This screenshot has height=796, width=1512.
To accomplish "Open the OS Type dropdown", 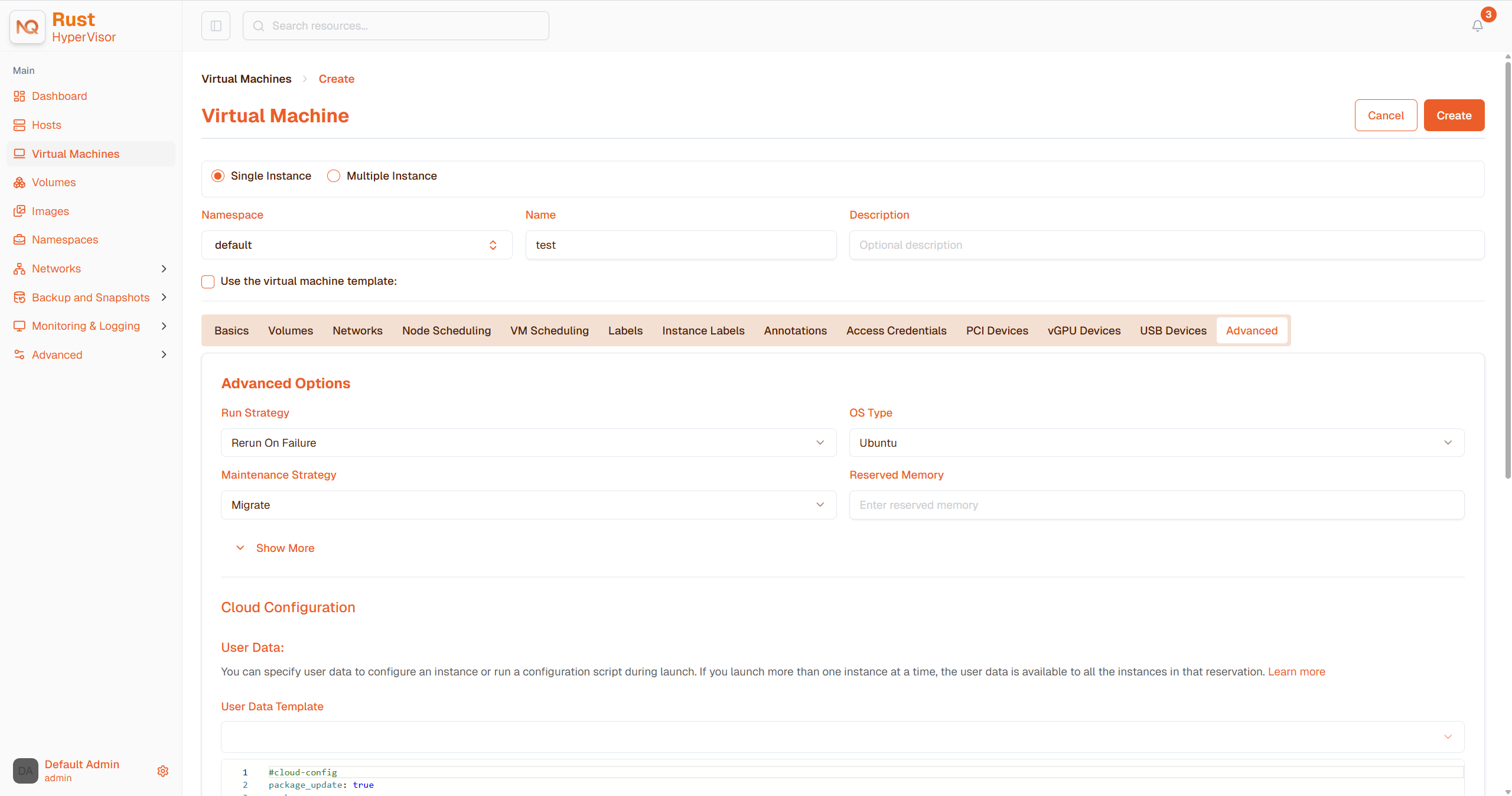I will point(1156,443).
